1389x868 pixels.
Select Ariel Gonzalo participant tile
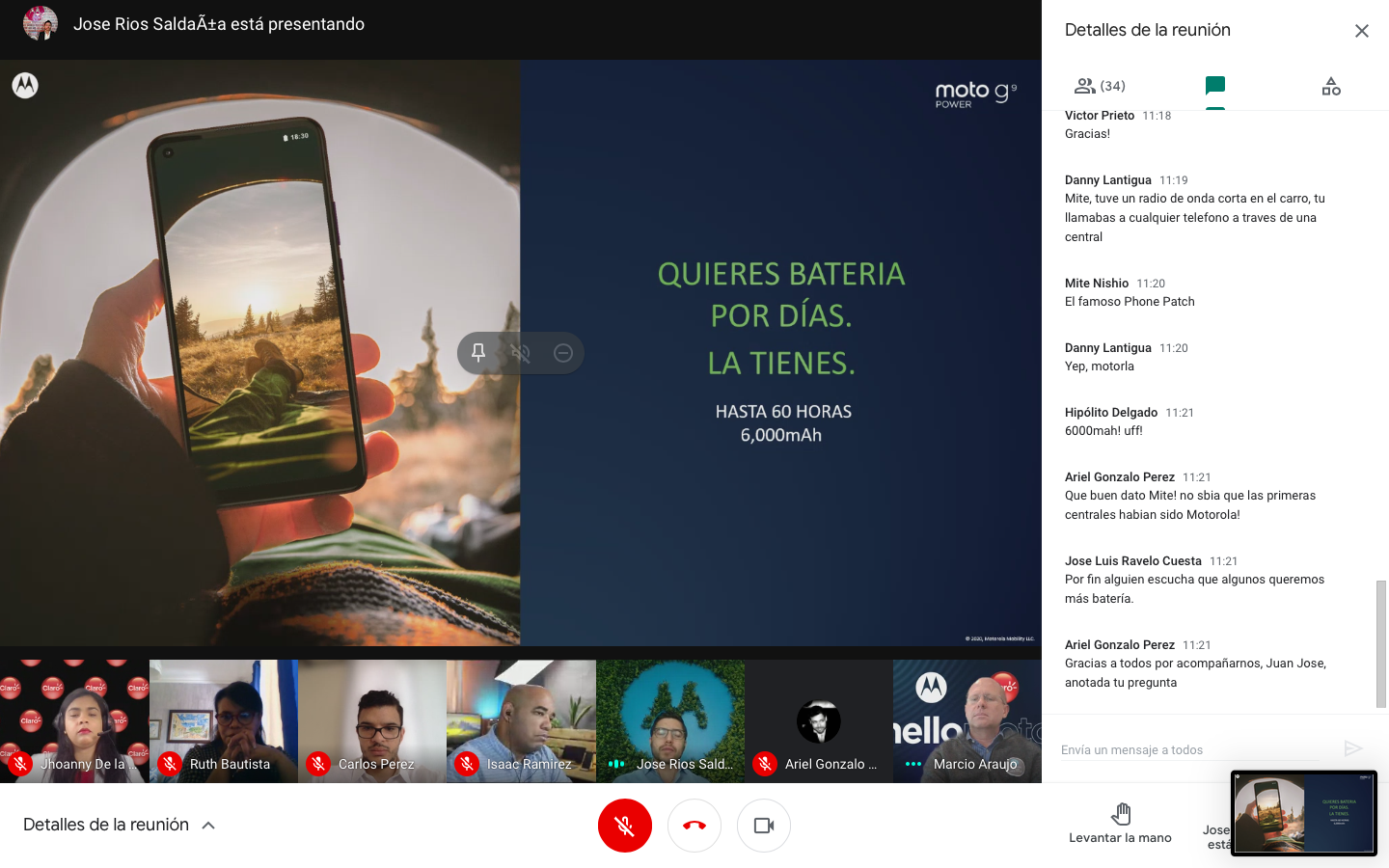[818, 721]
